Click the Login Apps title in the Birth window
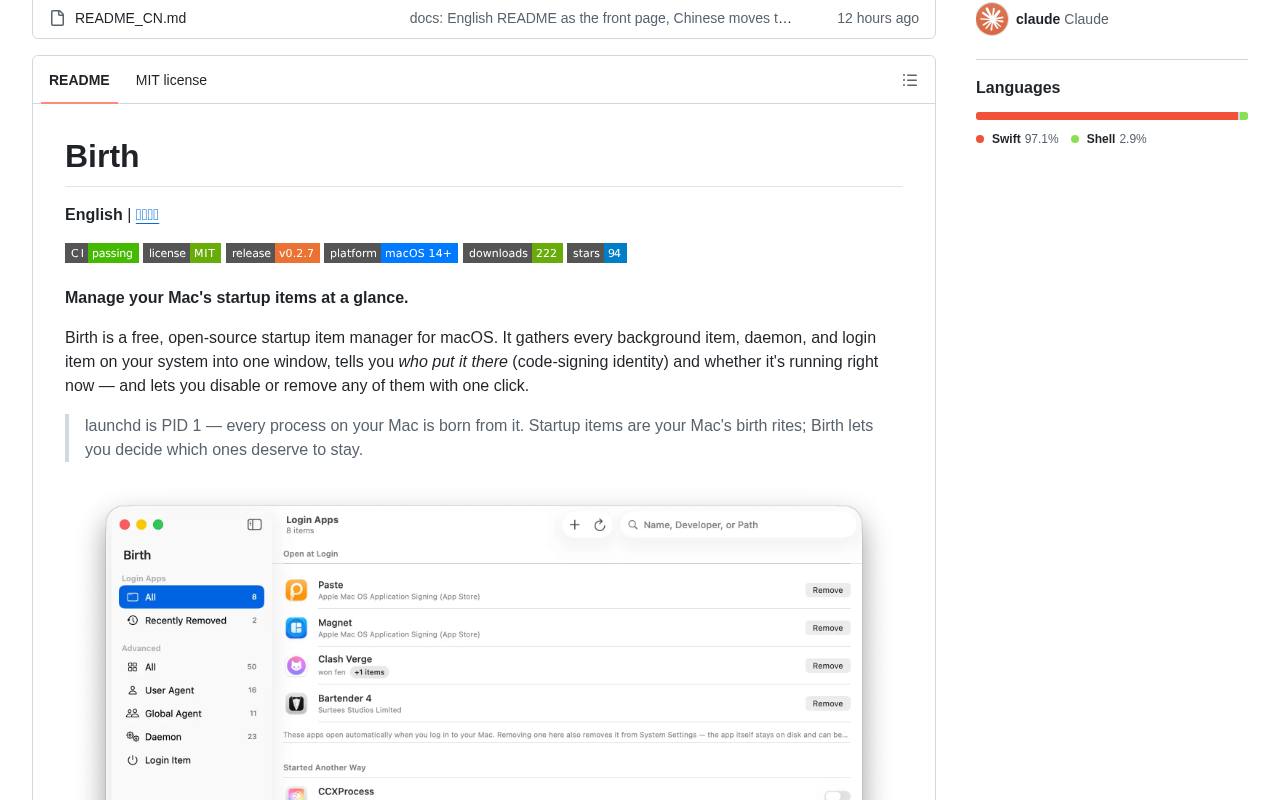The width and height of the screenshot is (1280, 800). tap(312, 520)
